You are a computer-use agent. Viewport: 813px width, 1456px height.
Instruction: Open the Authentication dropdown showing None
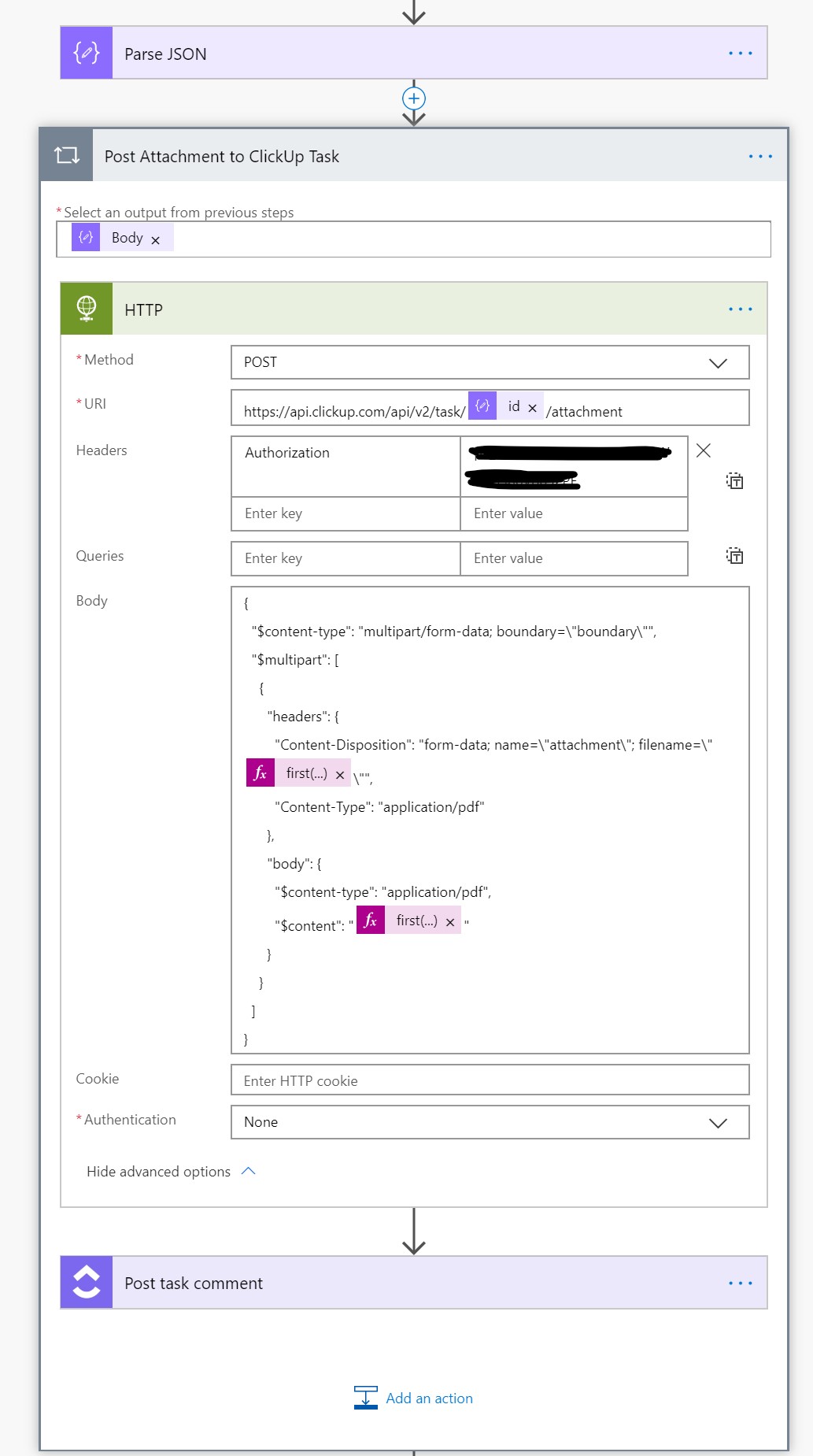[490, 1122]
